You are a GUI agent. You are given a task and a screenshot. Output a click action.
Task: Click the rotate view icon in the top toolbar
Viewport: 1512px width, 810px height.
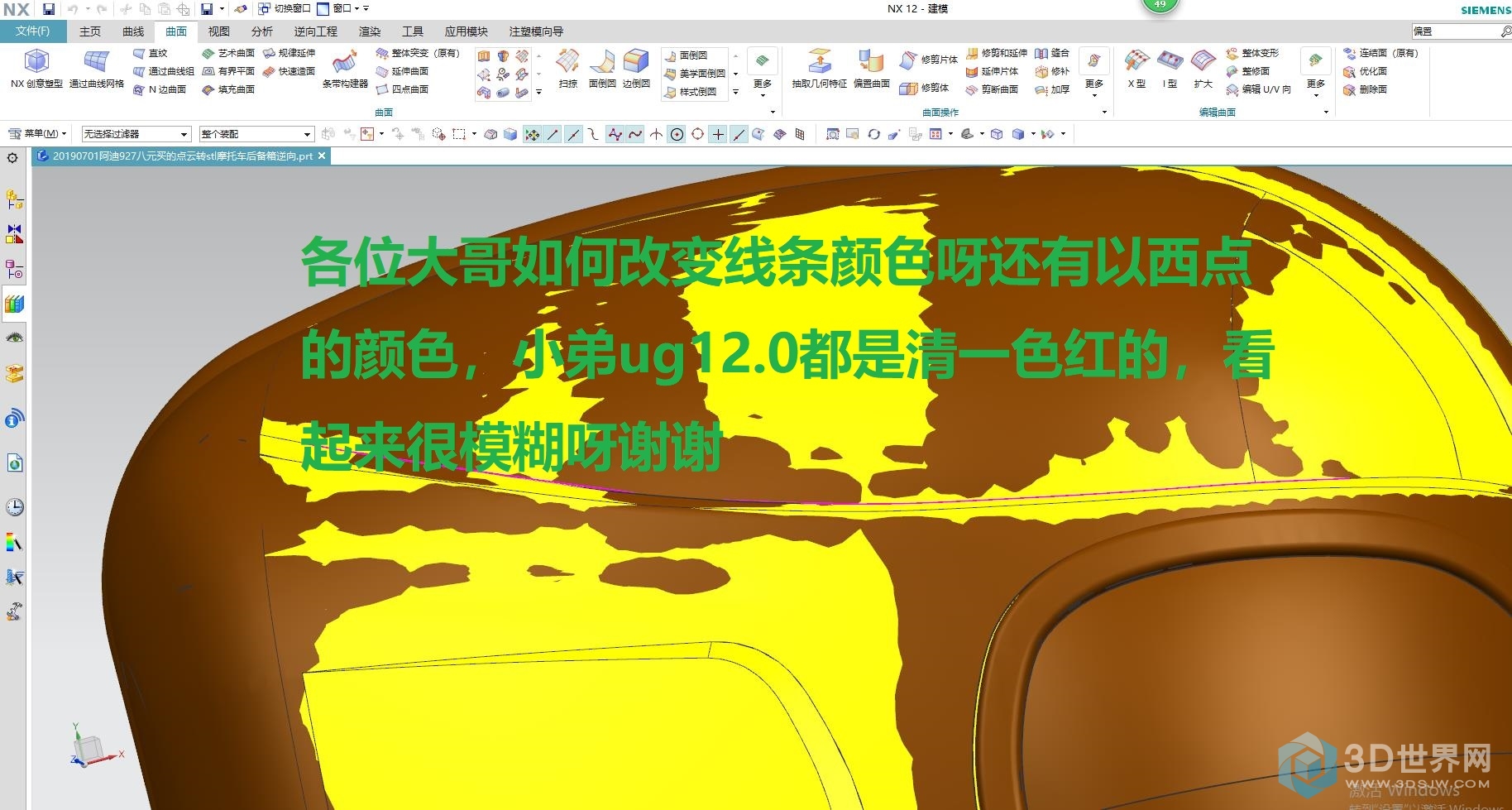click(x=873, y=134)
